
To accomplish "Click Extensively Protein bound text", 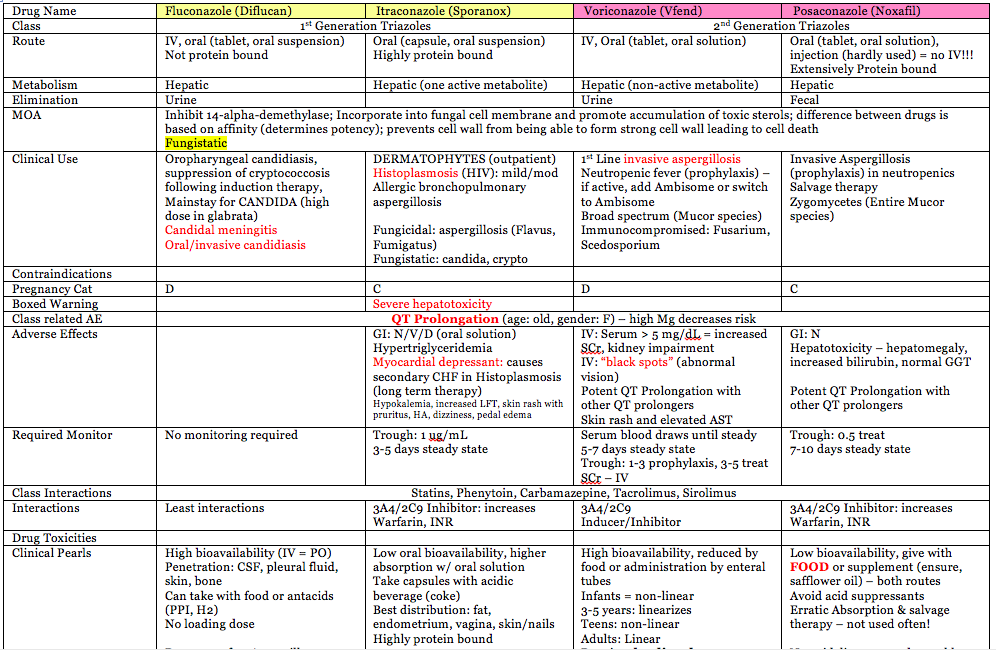I will click(863, 69).
